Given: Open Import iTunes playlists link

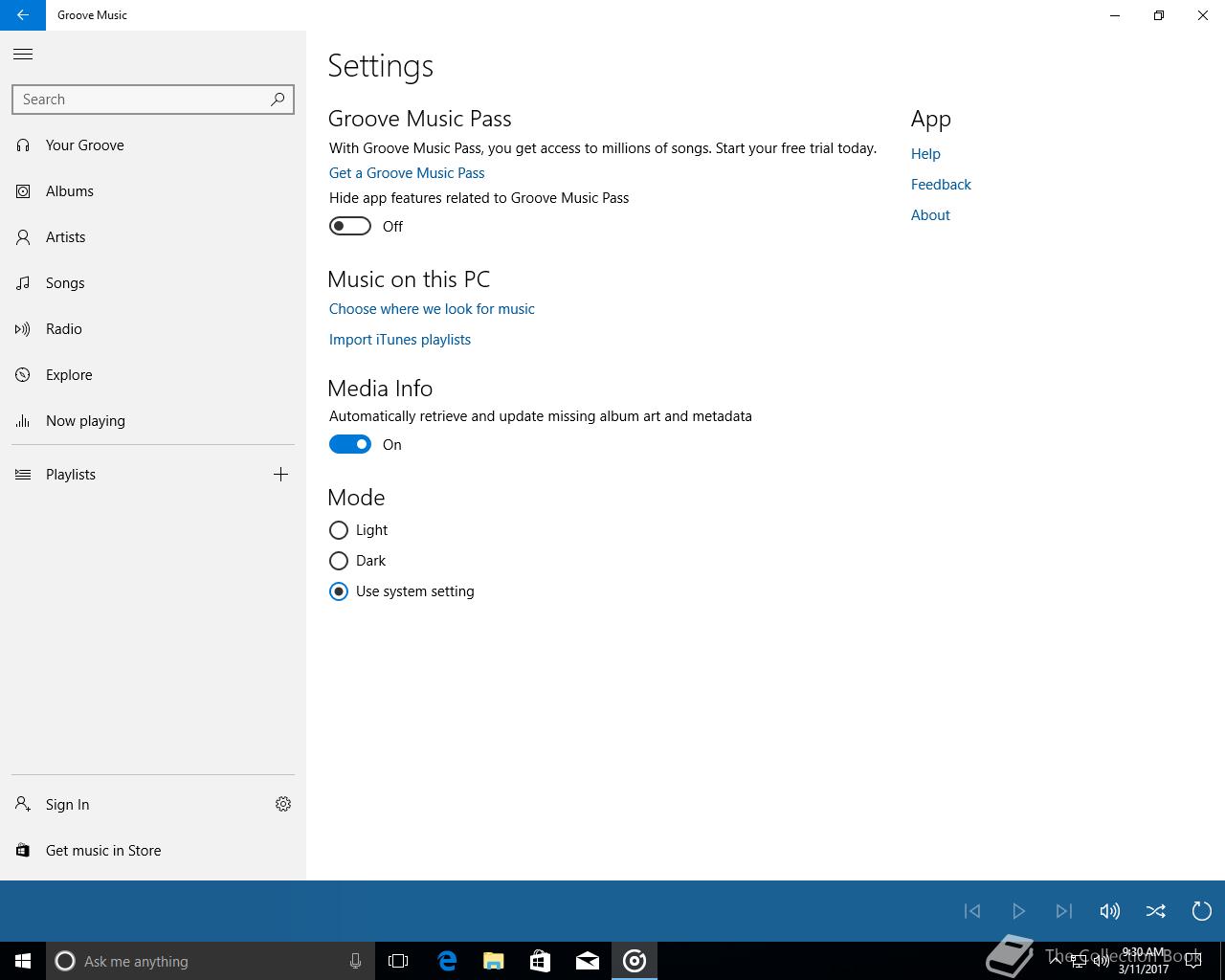Looking at the screenshot, I should (400, 340).
